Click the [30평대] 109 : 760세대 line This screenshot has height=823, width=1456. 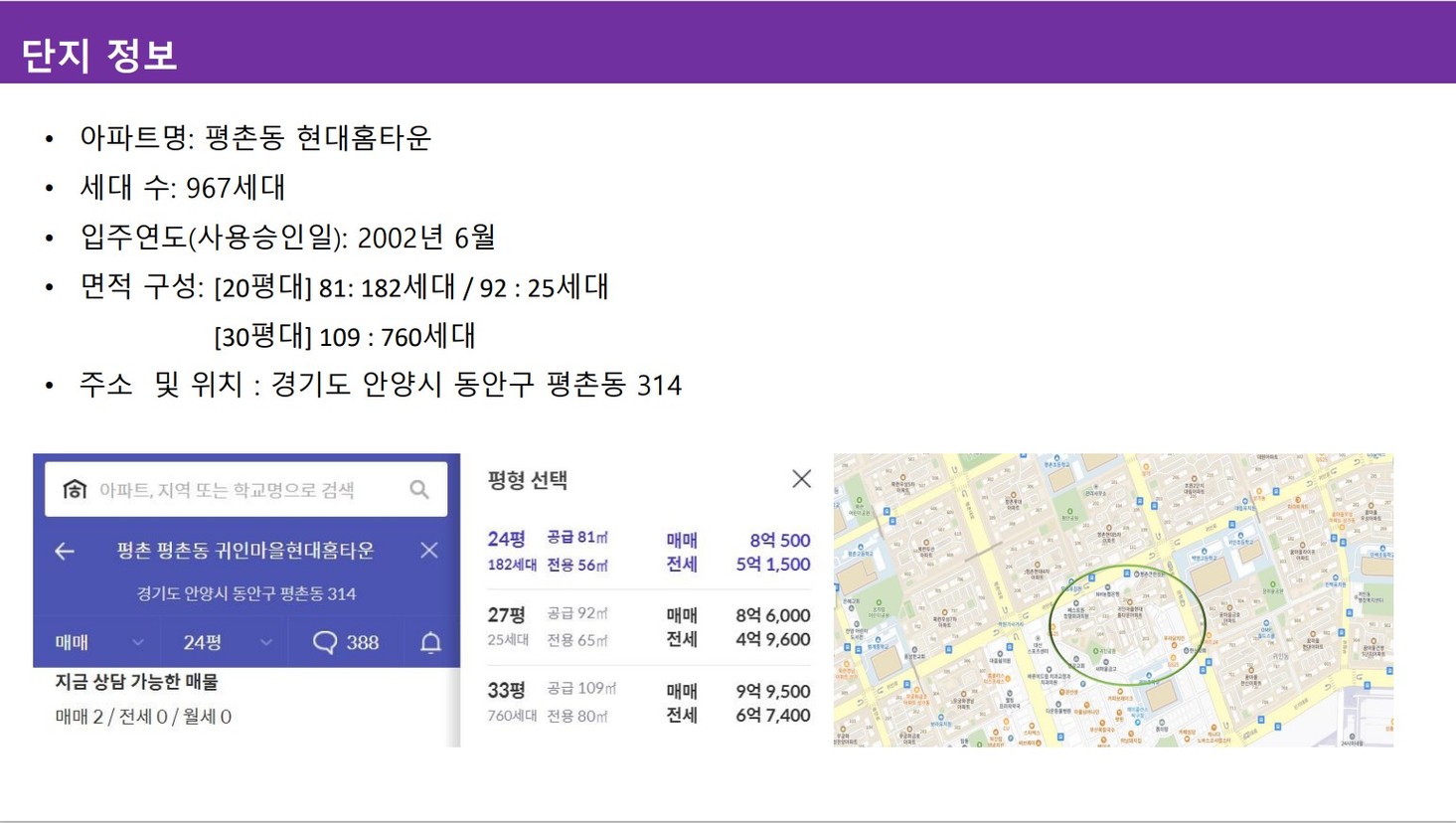[345, 336]
